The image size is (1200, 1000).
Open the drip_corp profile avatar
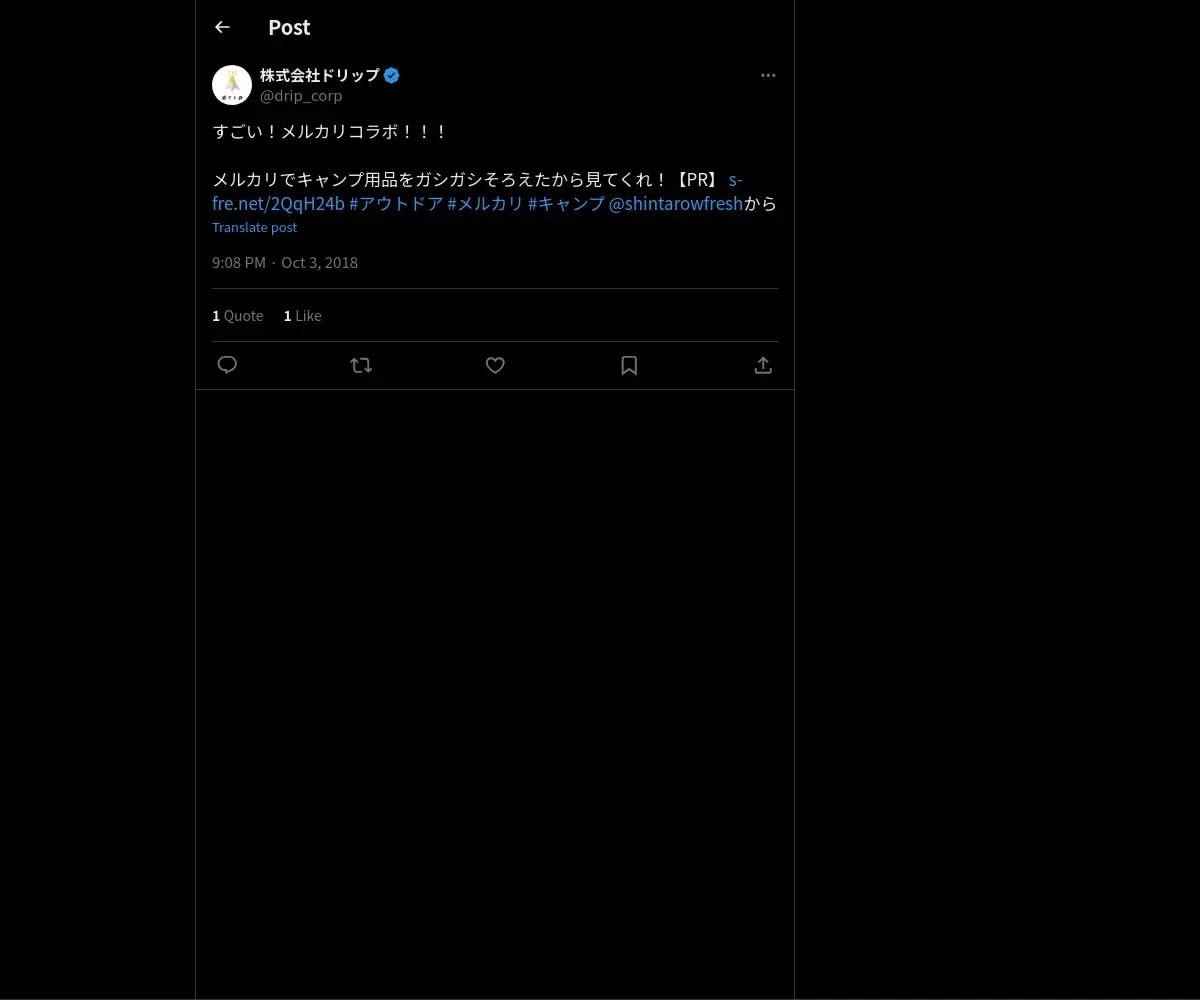pos(232,85)
